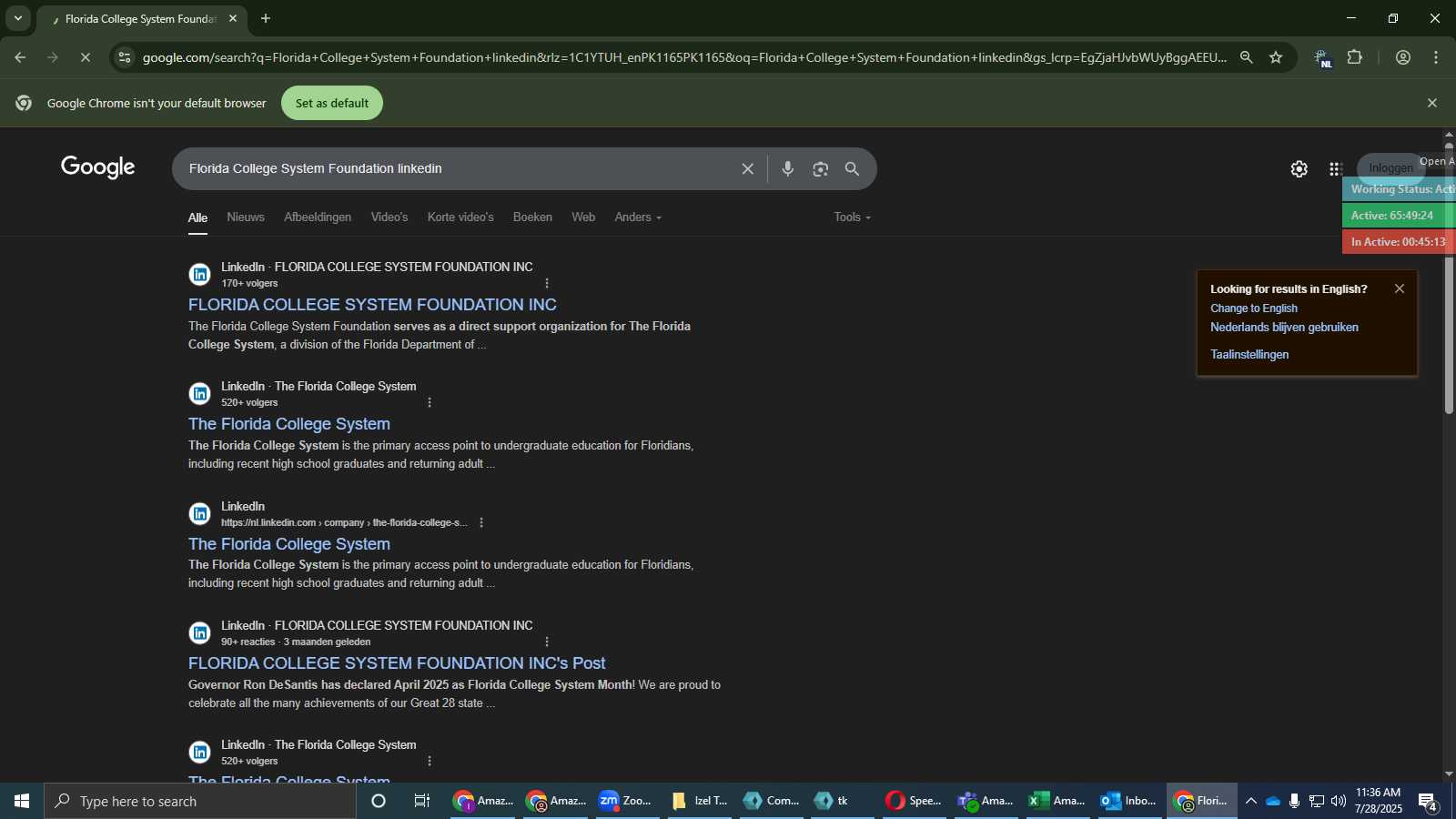The image size is (1456, 819).
Task: Dismiss the default browser notification bar
Action: coord(1432,103)
